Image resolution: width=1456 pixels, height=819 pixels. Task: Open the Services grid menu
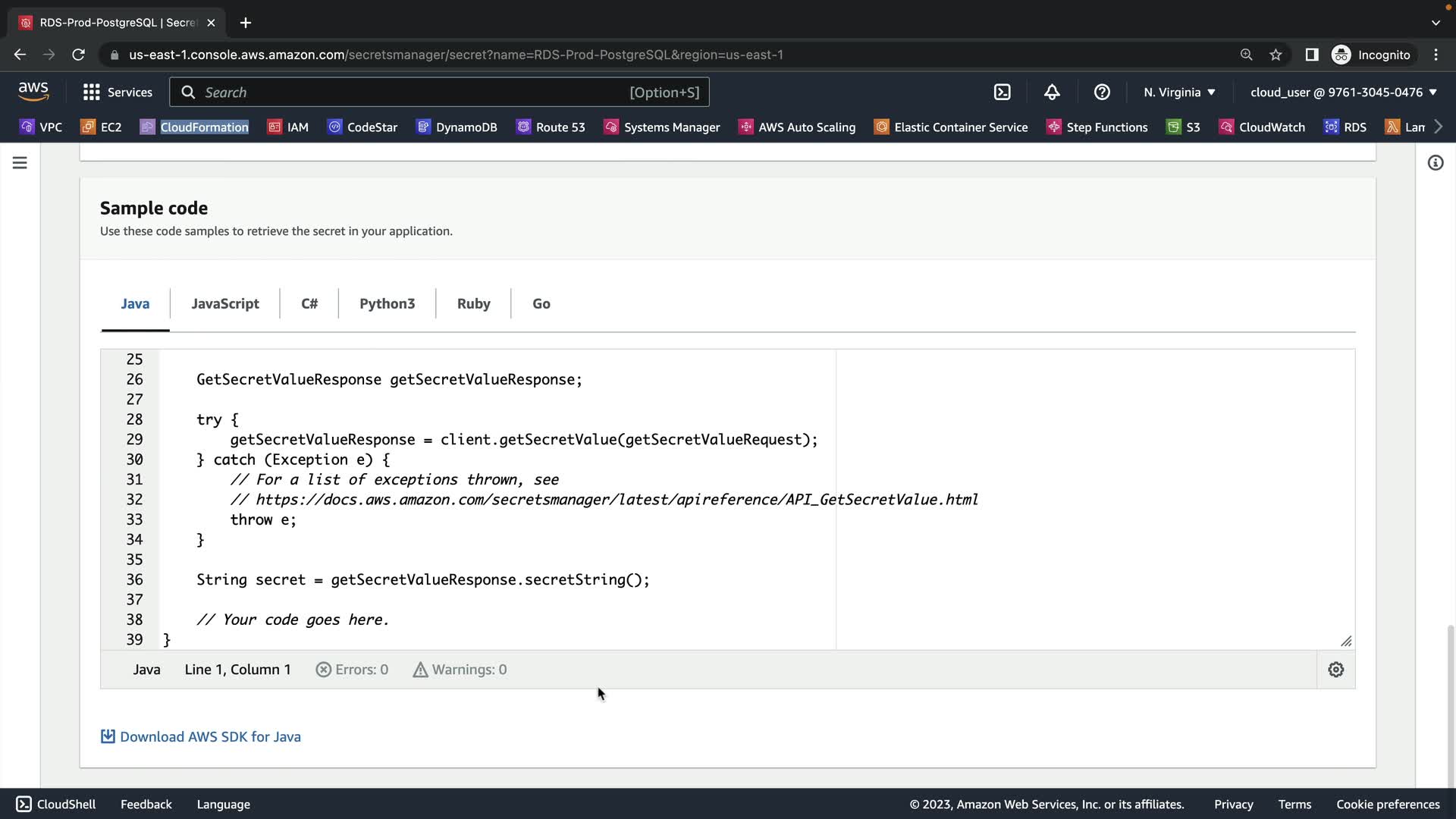click(118, 93)
